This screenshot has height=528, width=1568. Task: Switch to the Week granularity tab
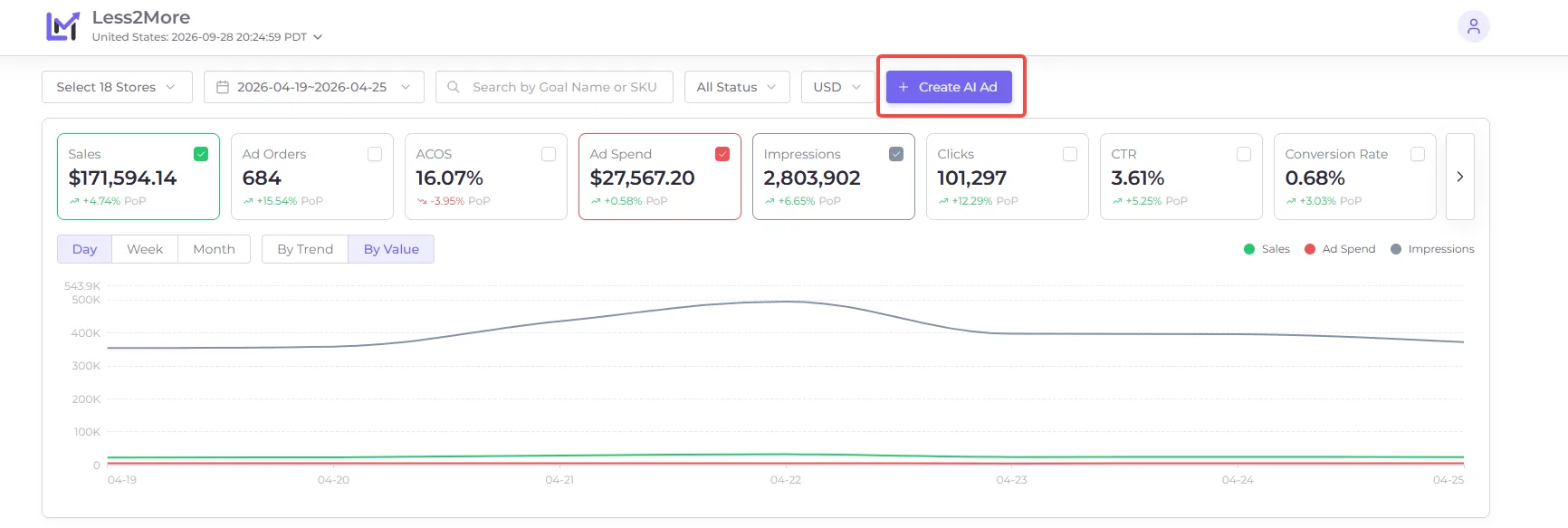click(145, 249)
